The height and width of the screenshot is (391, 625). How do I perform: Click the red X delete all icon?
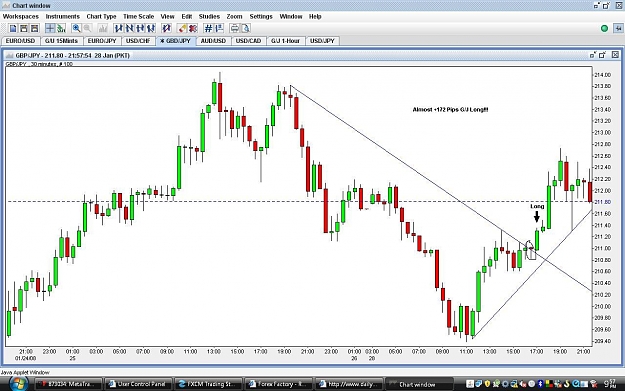[x=193, y=28]
